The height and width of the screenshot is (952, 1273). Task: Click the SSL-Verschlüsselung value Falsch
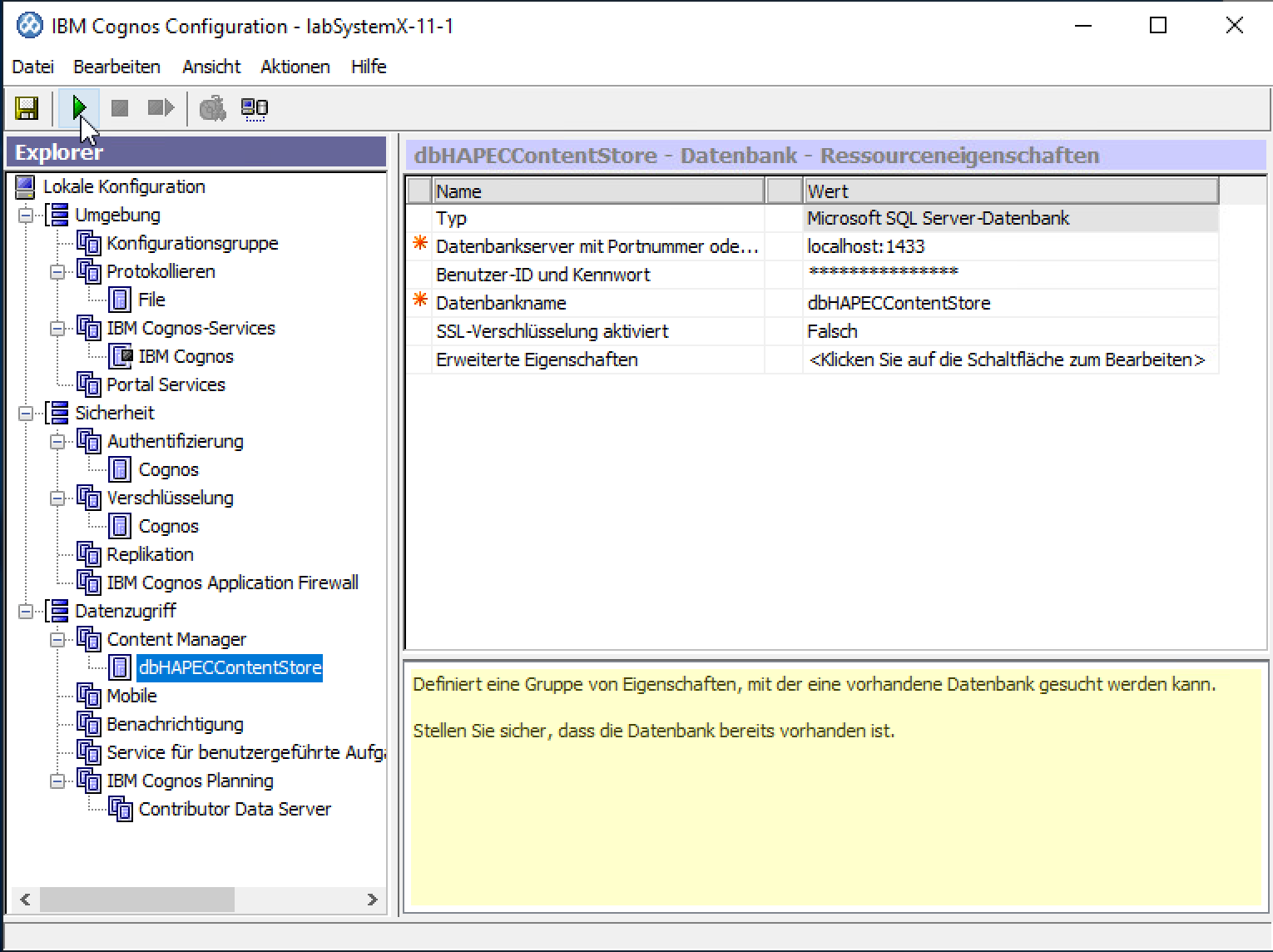(832, 331)
